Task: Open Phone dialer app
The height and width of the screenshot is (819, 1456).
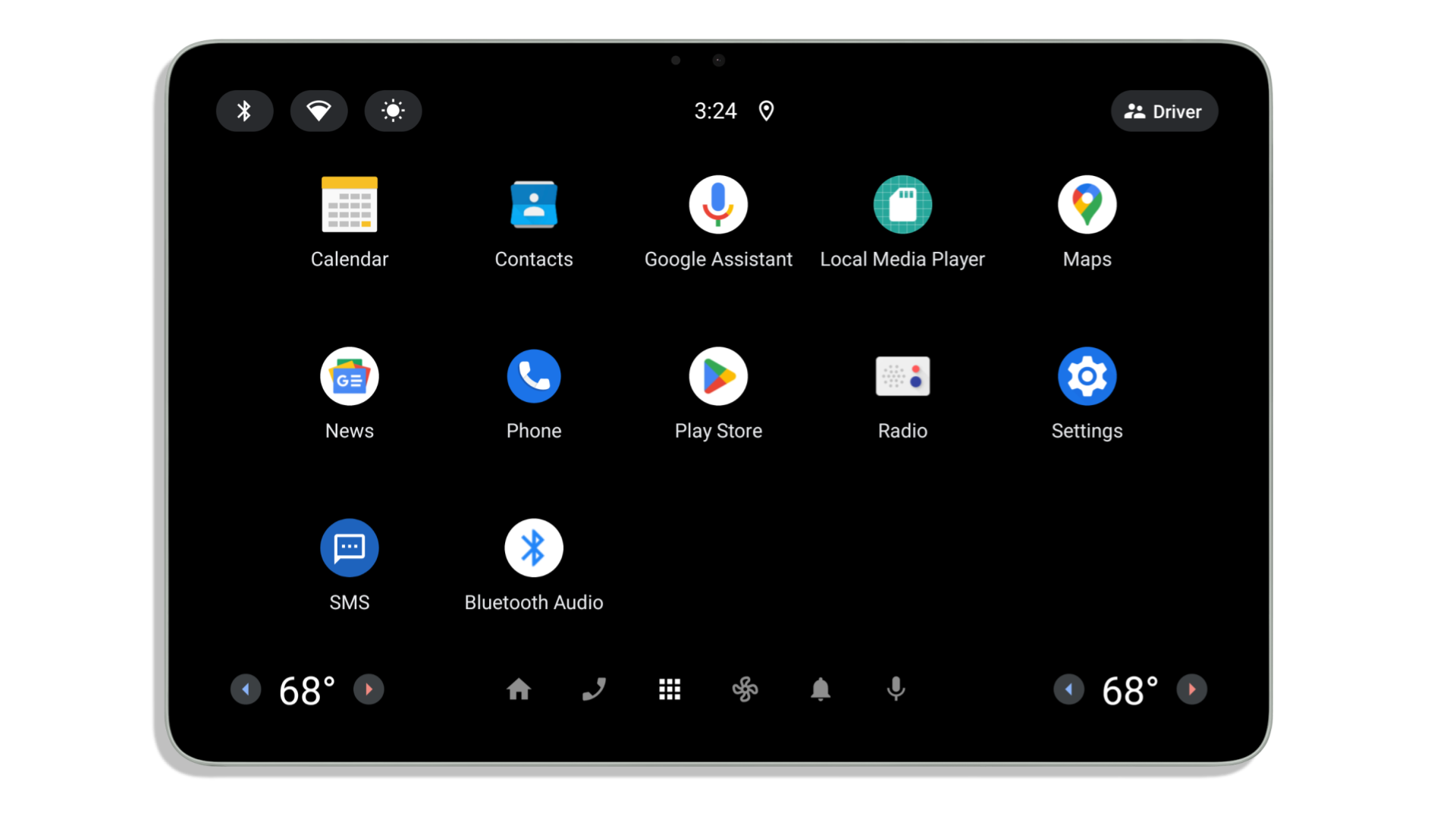Action: (x=534, y=376)
